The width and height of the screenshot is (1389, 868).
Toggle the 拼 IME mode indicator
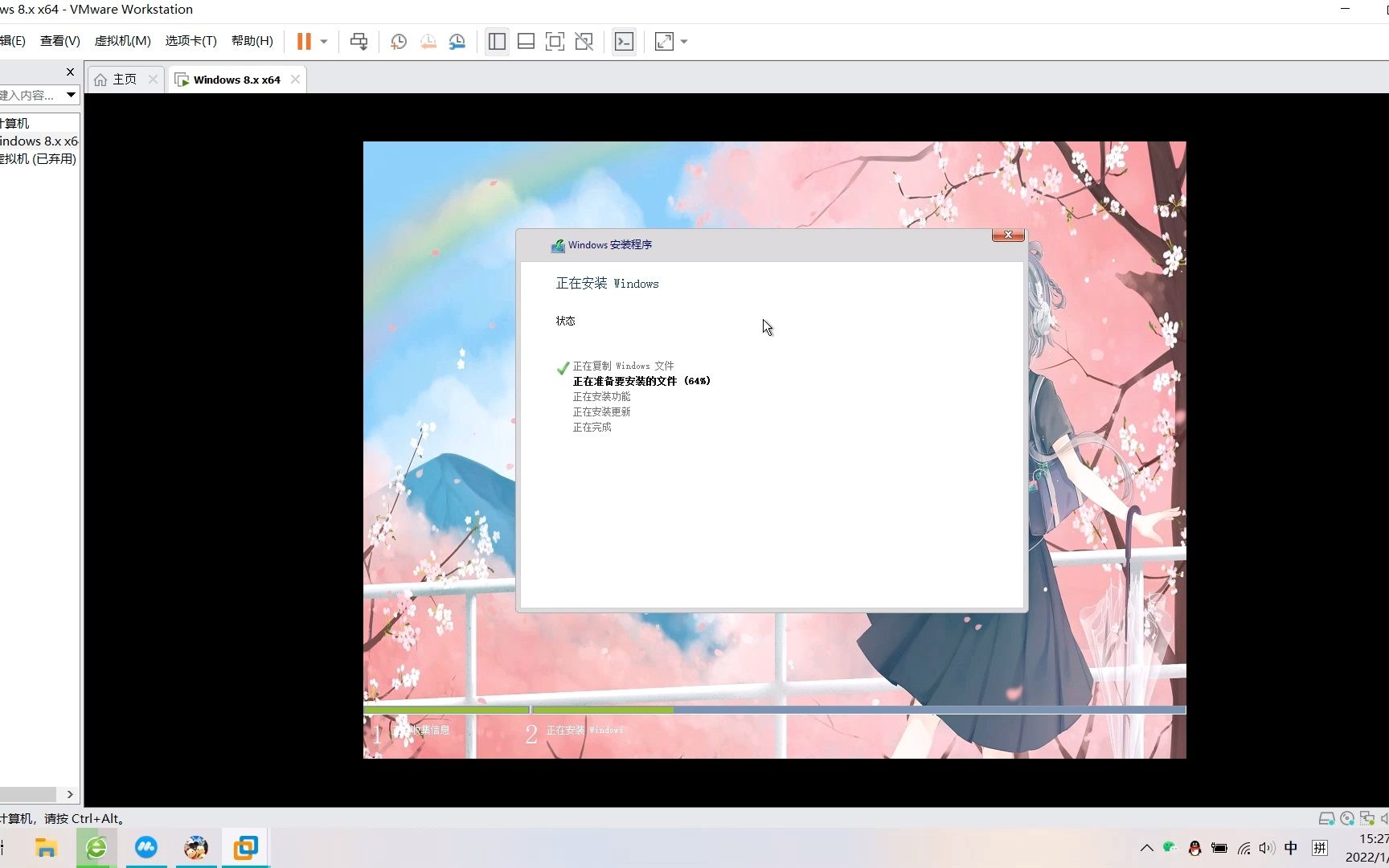point(1320,848)
